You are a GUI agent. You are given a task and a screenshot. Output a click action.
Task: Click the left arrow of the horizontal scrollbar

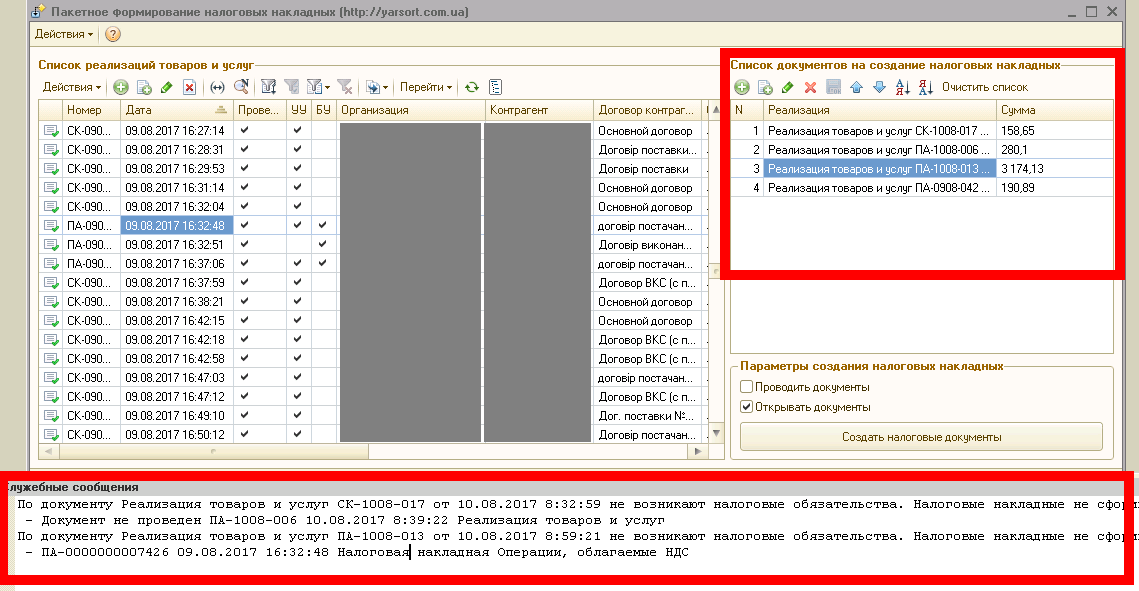(x=49, y=452)
